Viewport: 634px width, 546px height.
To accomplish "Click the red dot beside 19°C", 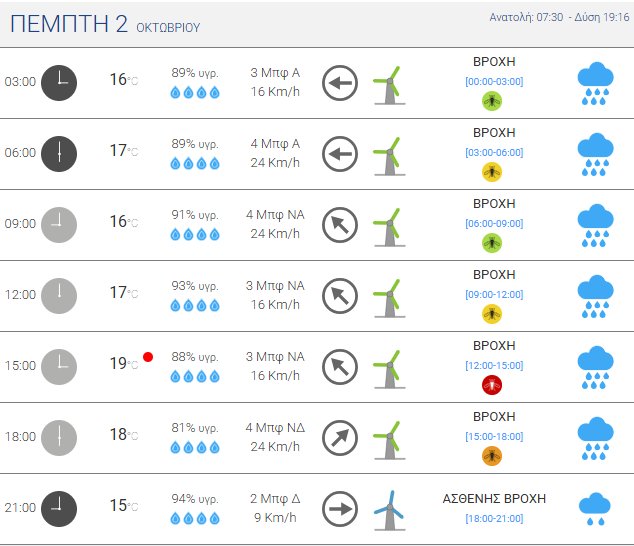I will [x=148, y=357].
